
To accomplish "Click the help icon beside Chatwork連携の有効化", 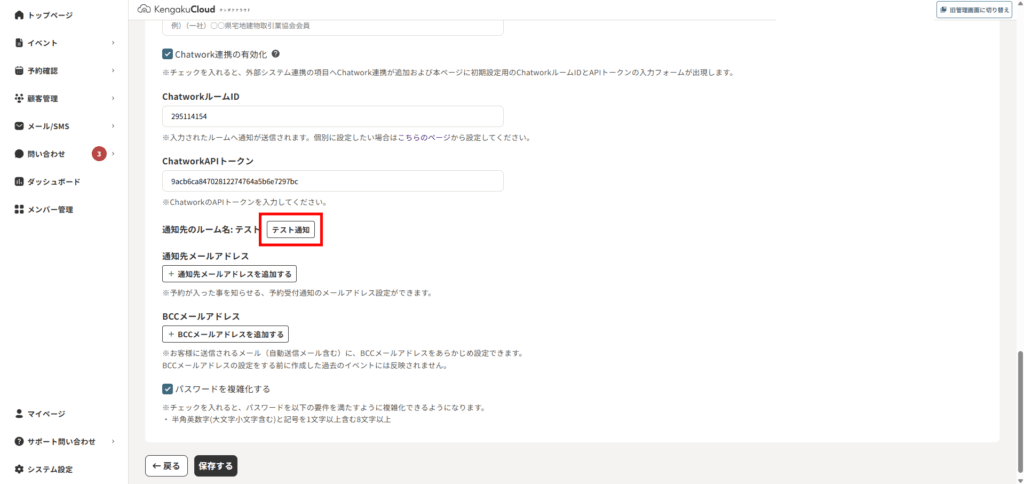I will click(x=276, y=54).
